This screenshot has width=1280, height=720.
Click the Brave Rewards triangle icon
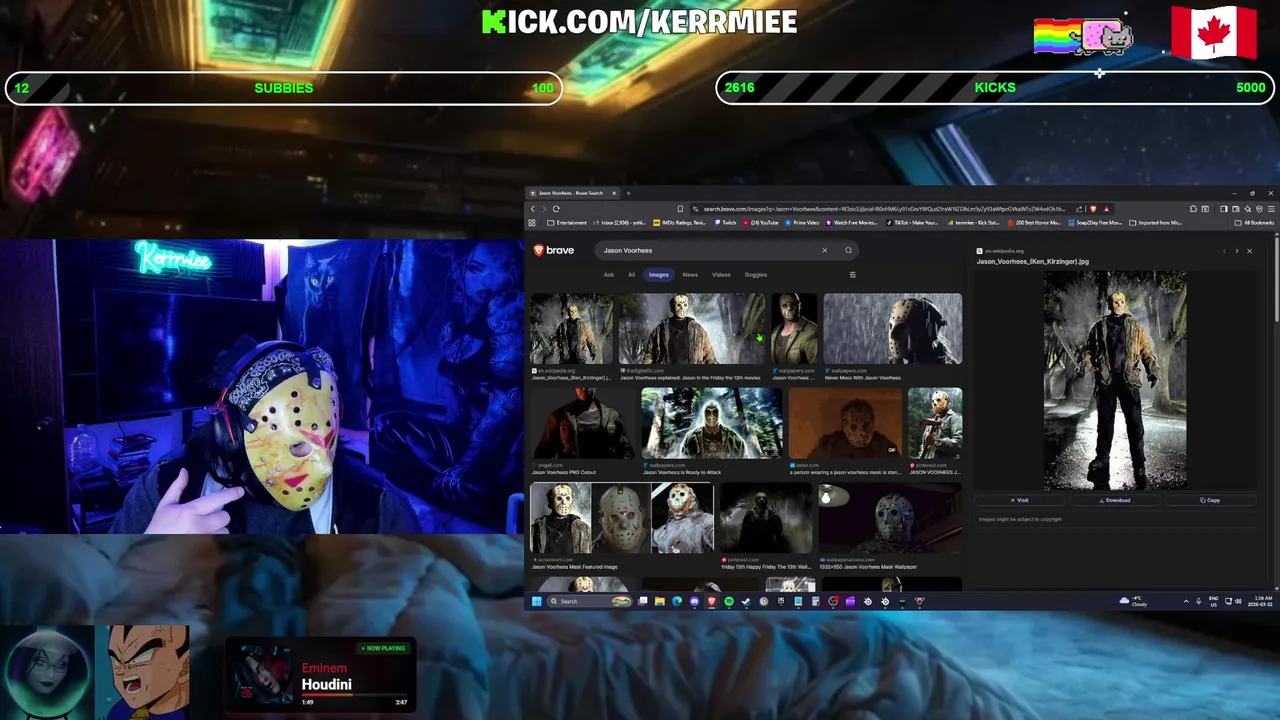[x=1106, y=209]
